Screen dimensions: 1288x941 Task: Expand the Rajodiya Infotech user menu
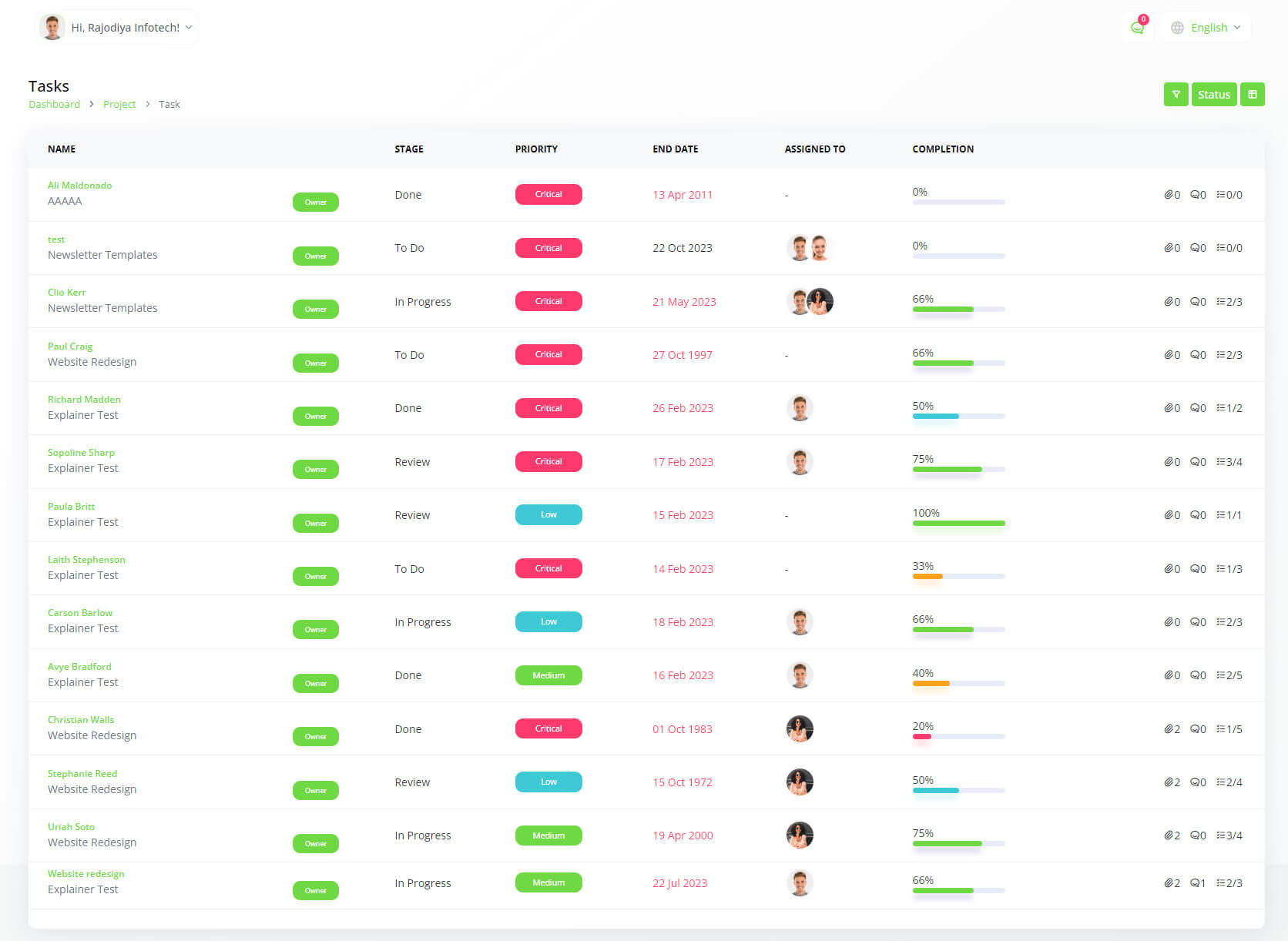117,28
